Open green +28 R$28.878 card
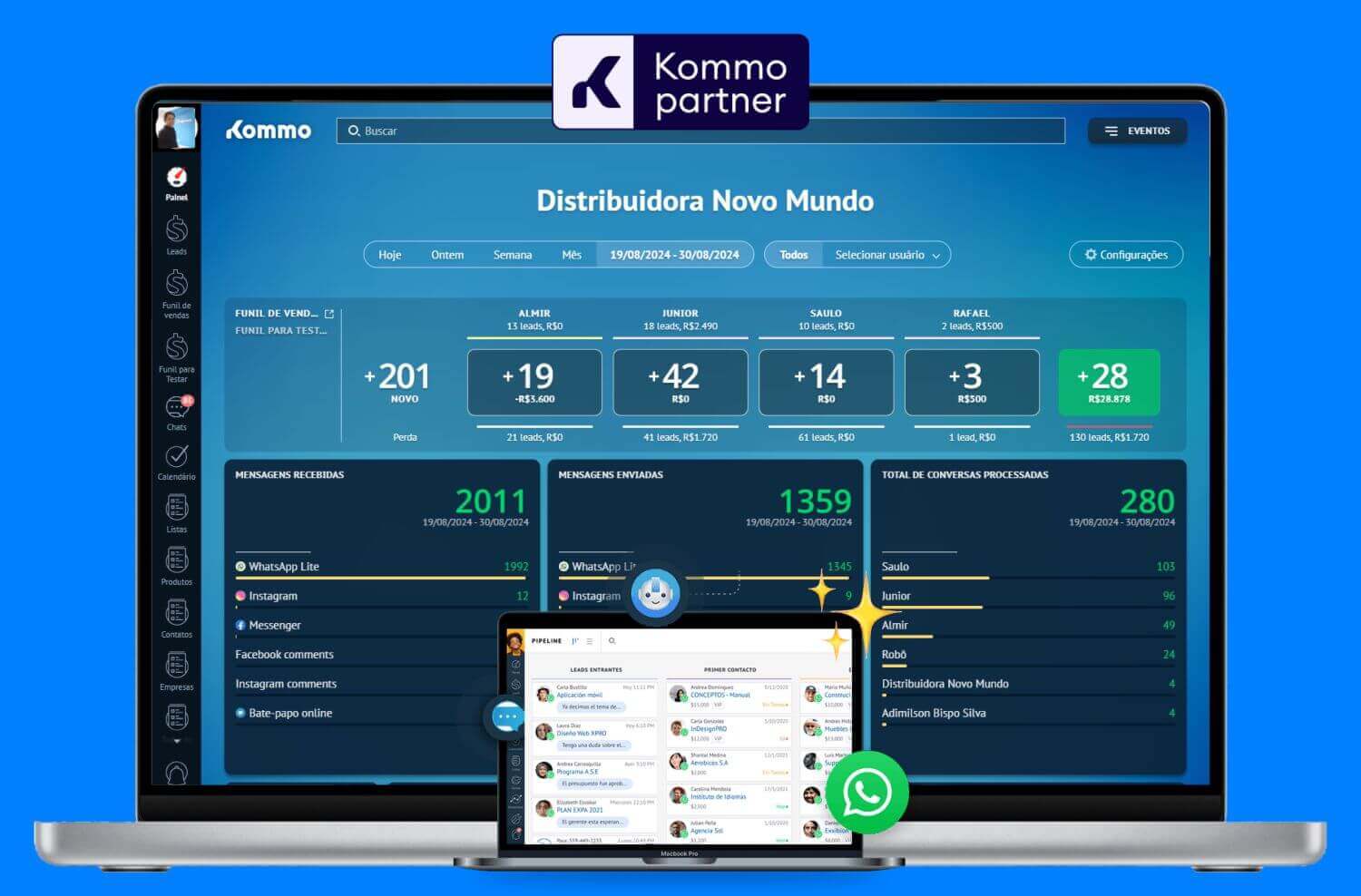This screenshot has width=1361, height=896. [x=1109, y=383]
